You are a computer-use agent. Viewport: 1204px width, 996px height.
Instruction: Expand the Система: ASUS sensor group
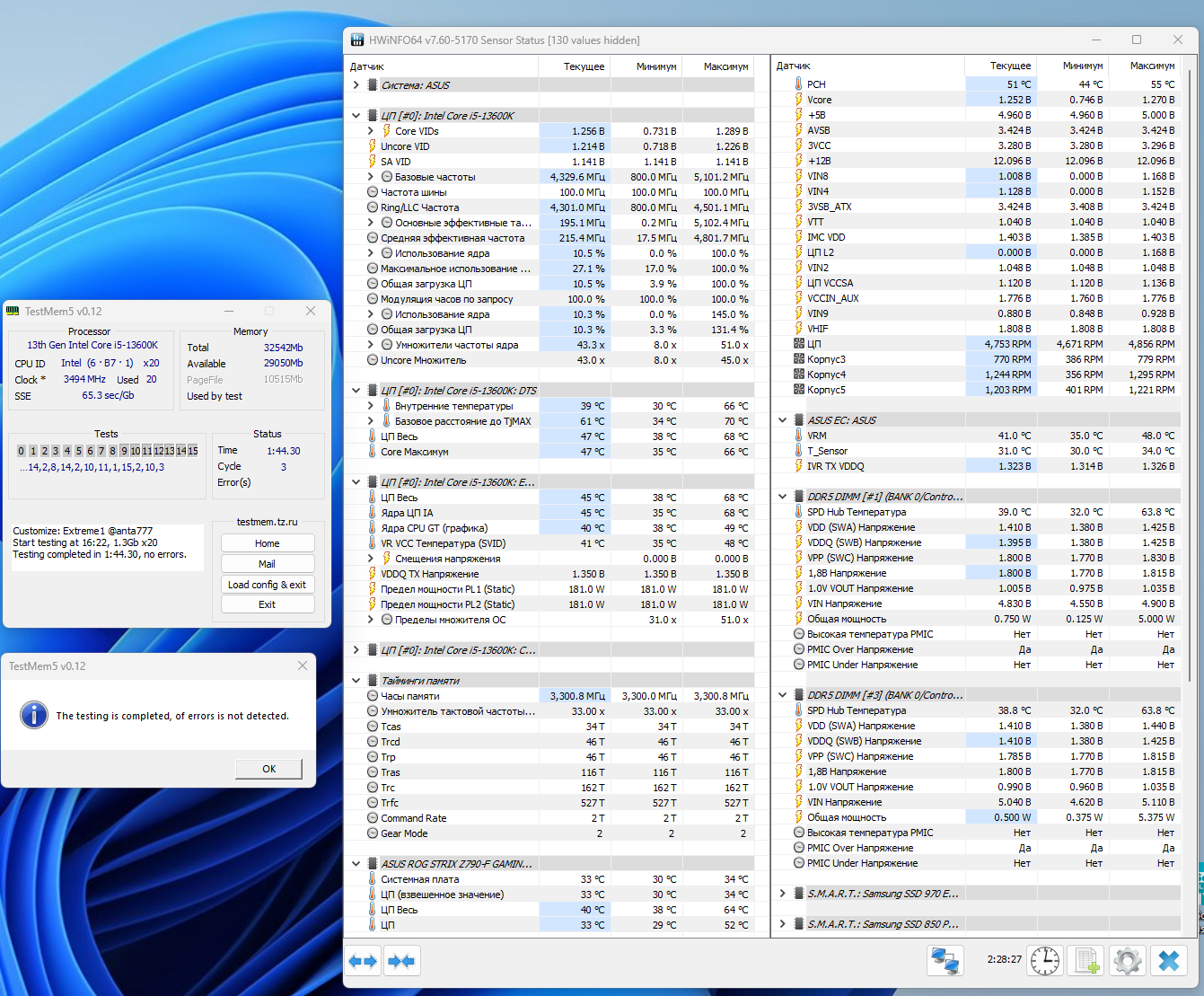[x=356, y=85]
